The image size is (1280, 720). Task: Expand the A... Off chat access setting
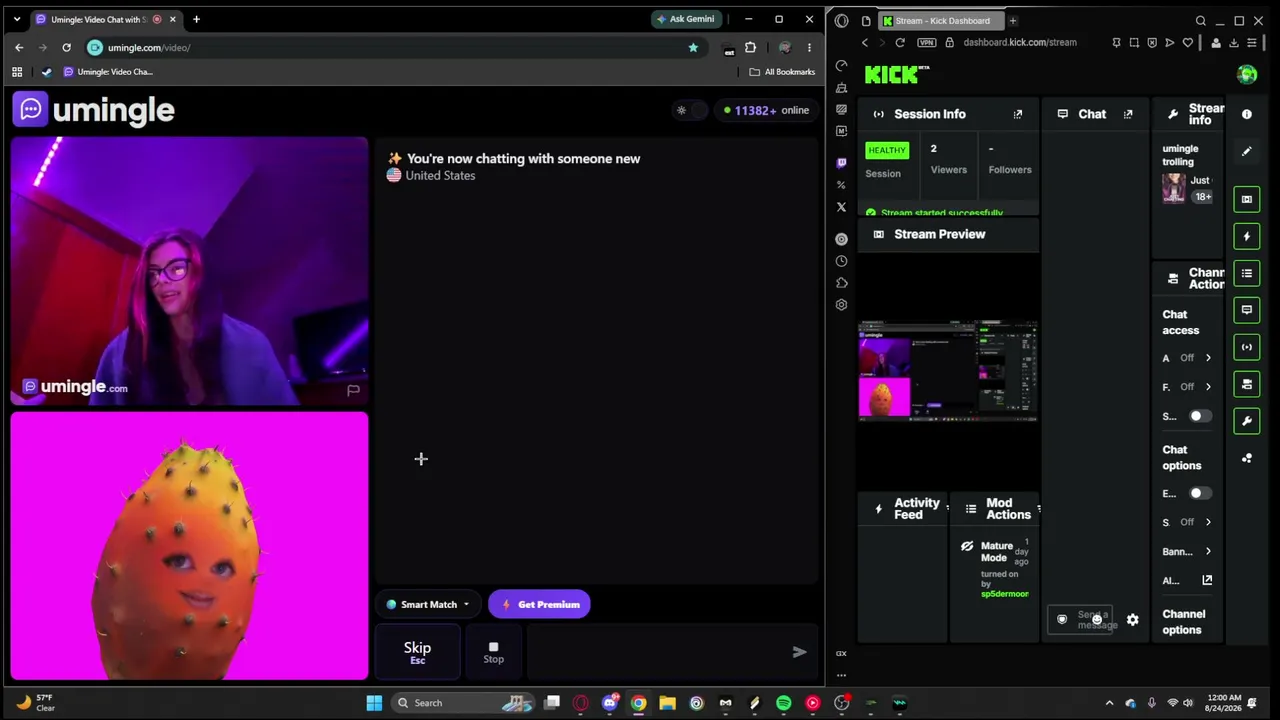click(x=1187, y=358)
